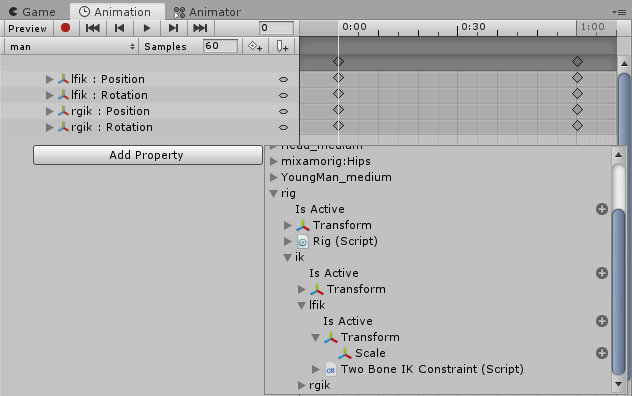Expand the rgik node
Screen dimensions: 632x396
(x=301, y=386)
